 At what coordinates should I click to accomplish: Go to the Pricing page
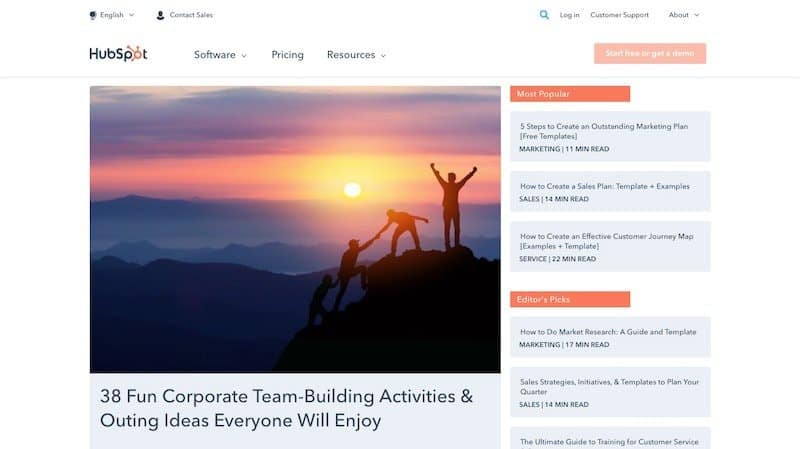tap(287, 55)
